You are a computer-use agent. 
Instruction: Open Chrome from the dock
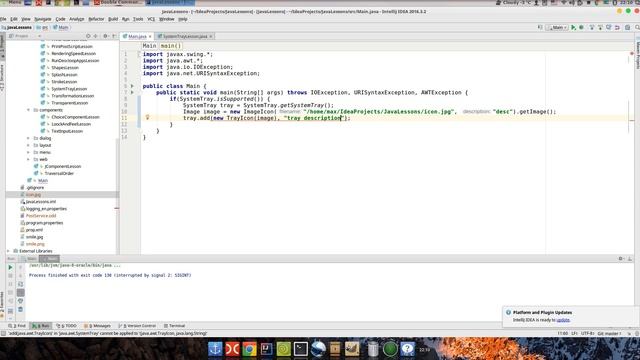tap(249, 349)
